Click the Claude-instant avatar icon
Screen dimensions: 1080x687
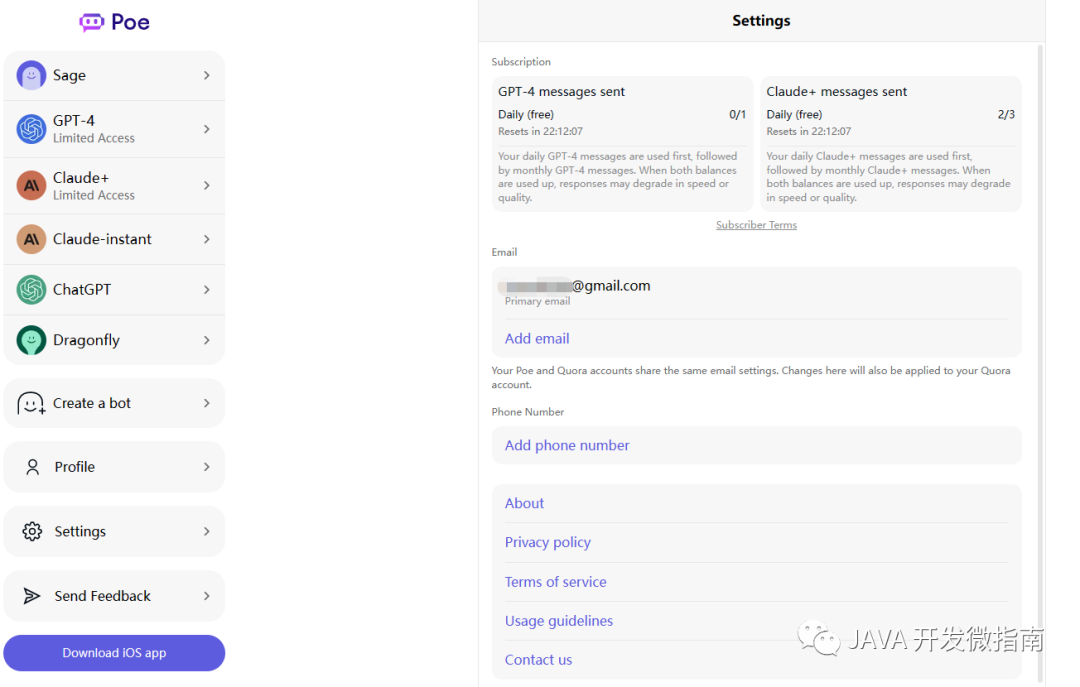coord(32,239)
